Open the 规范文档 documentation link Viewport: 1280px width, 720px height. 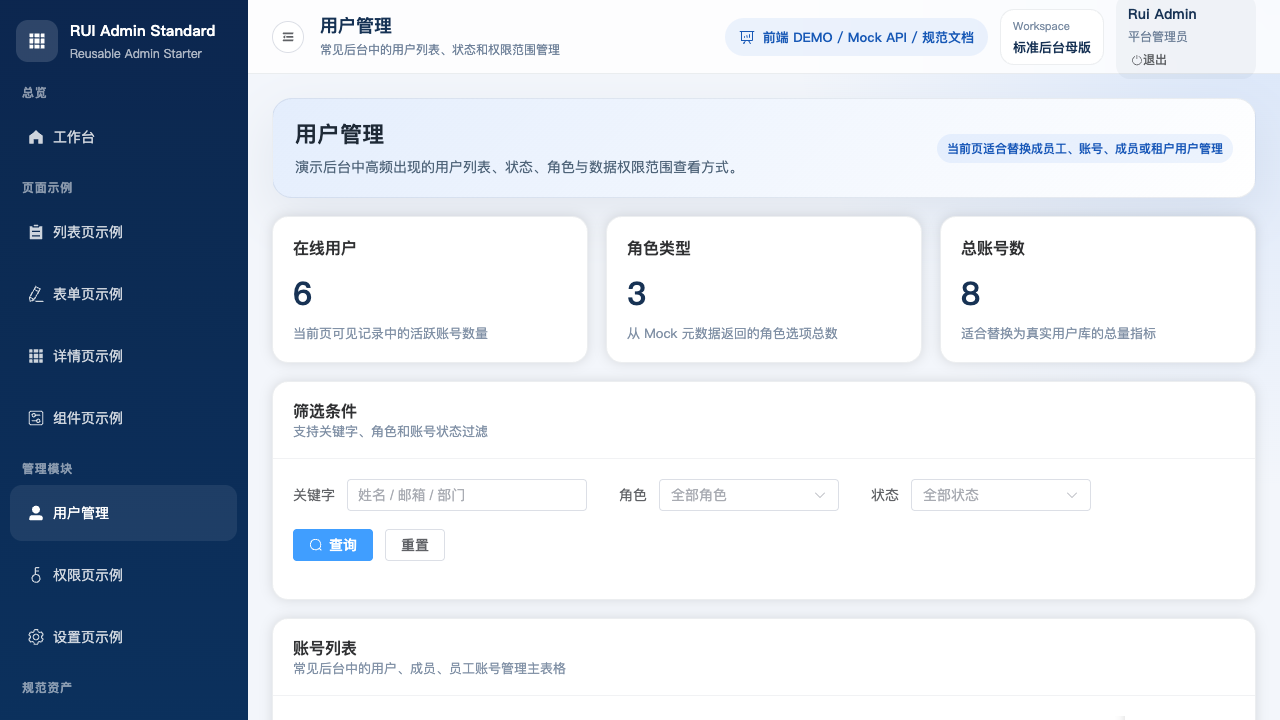click(x=947, y=36)
